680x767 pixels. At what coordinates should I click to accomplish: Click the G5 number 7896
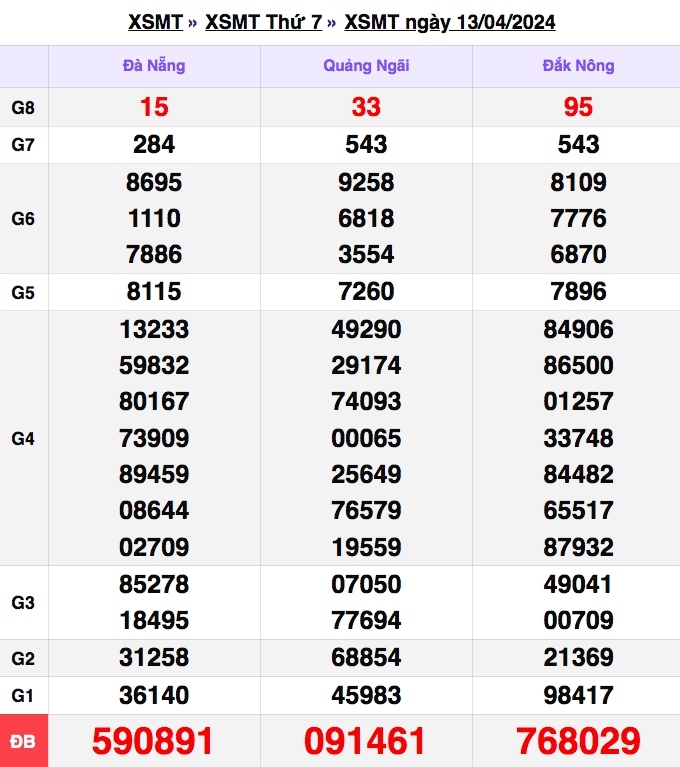point(578,292)
